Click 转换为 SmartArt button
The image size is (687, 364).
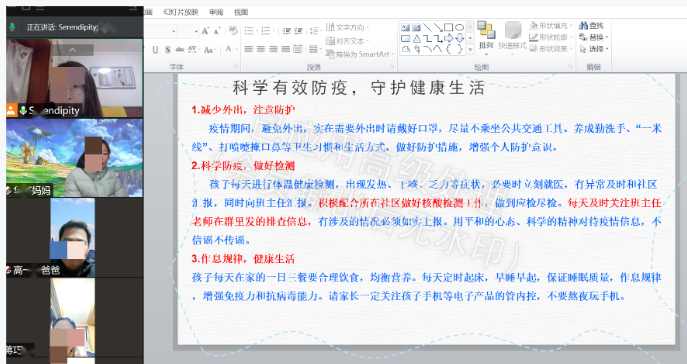(360, 54)
